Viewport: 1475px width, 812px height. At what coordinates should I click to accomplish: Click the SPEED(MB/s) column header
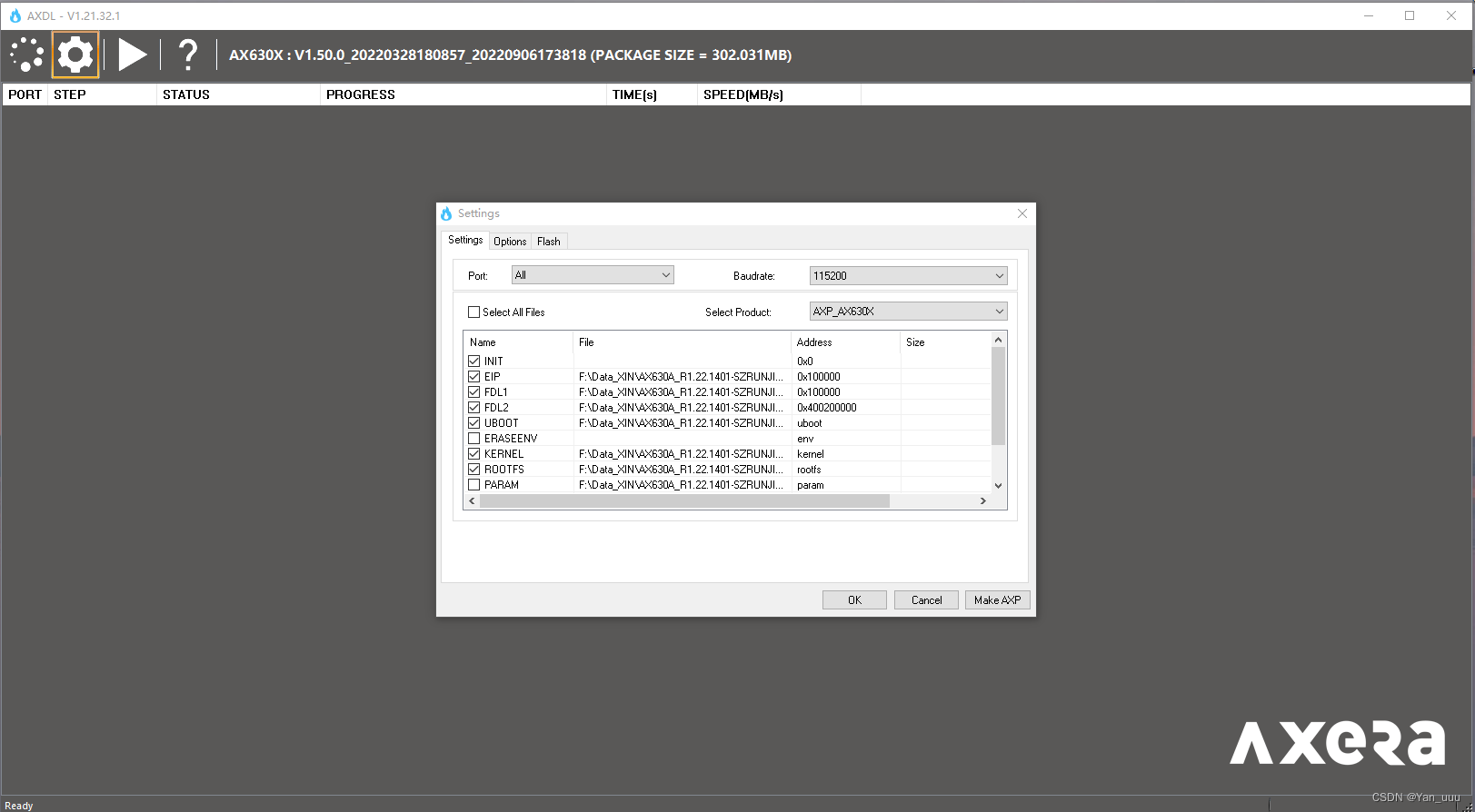coord(779,94)
